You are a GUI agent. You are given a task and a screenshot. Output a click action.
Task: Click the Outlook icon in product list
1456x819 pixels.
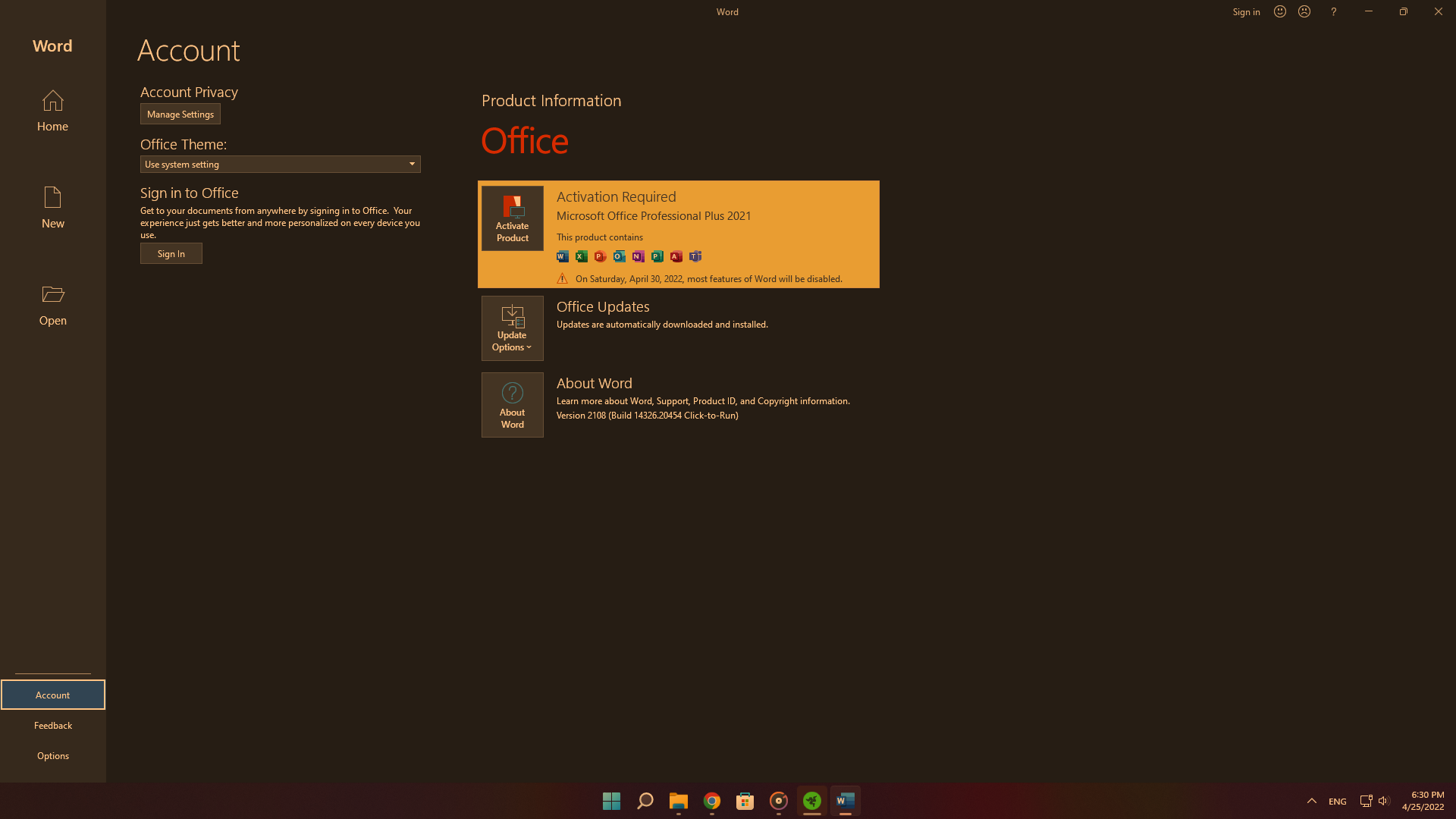tap(620, 256)
